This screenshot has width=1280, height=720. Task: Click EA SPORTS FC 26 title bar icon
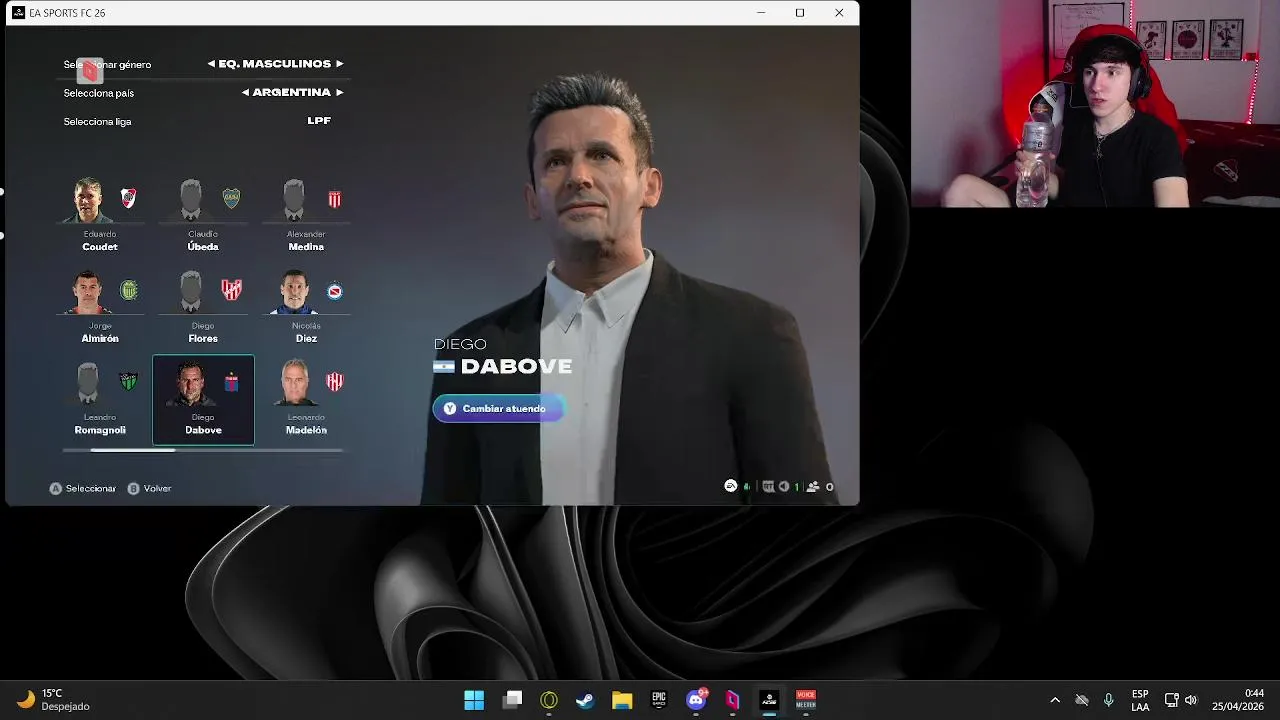pyautogui.click(x=18, y=13)
